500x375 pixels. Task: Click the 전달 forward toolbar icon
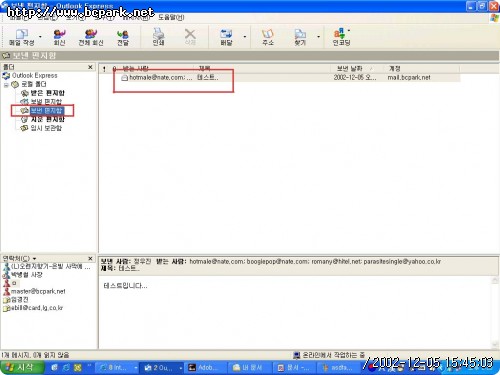pos(123,37)
